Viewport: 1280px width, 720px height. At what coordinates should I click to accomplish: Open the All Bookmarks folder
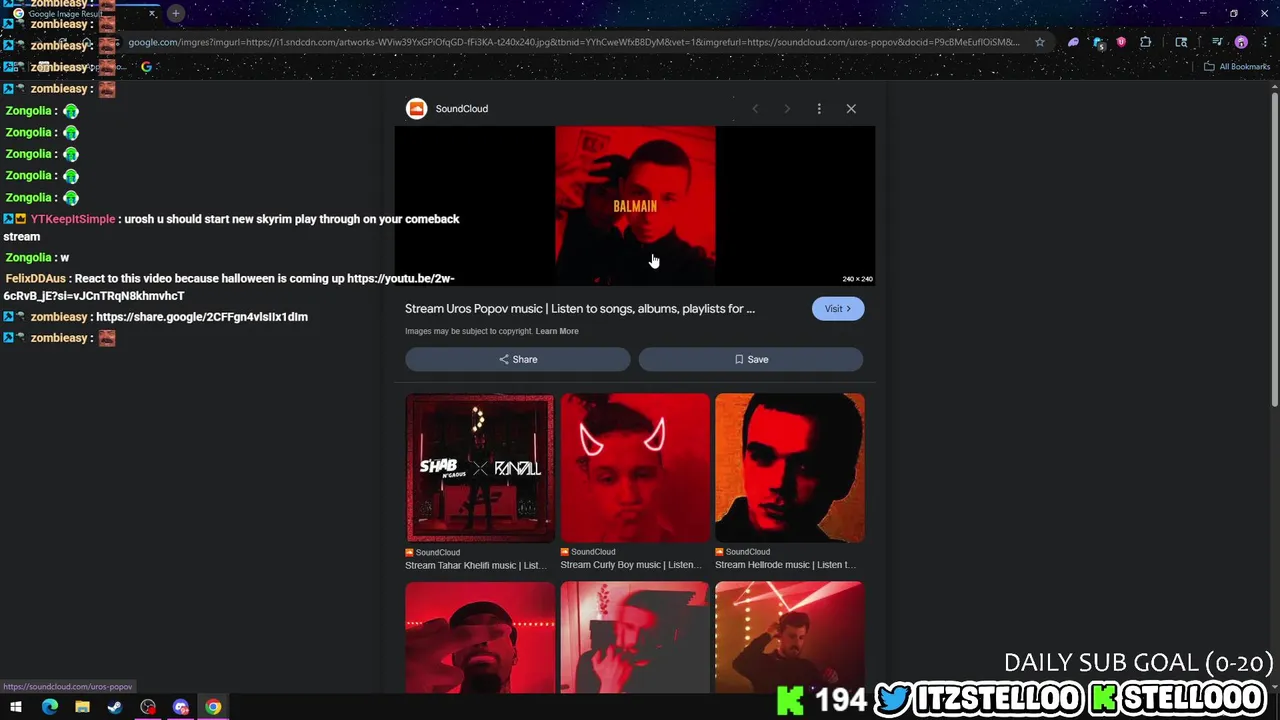tap(1237, 67)
